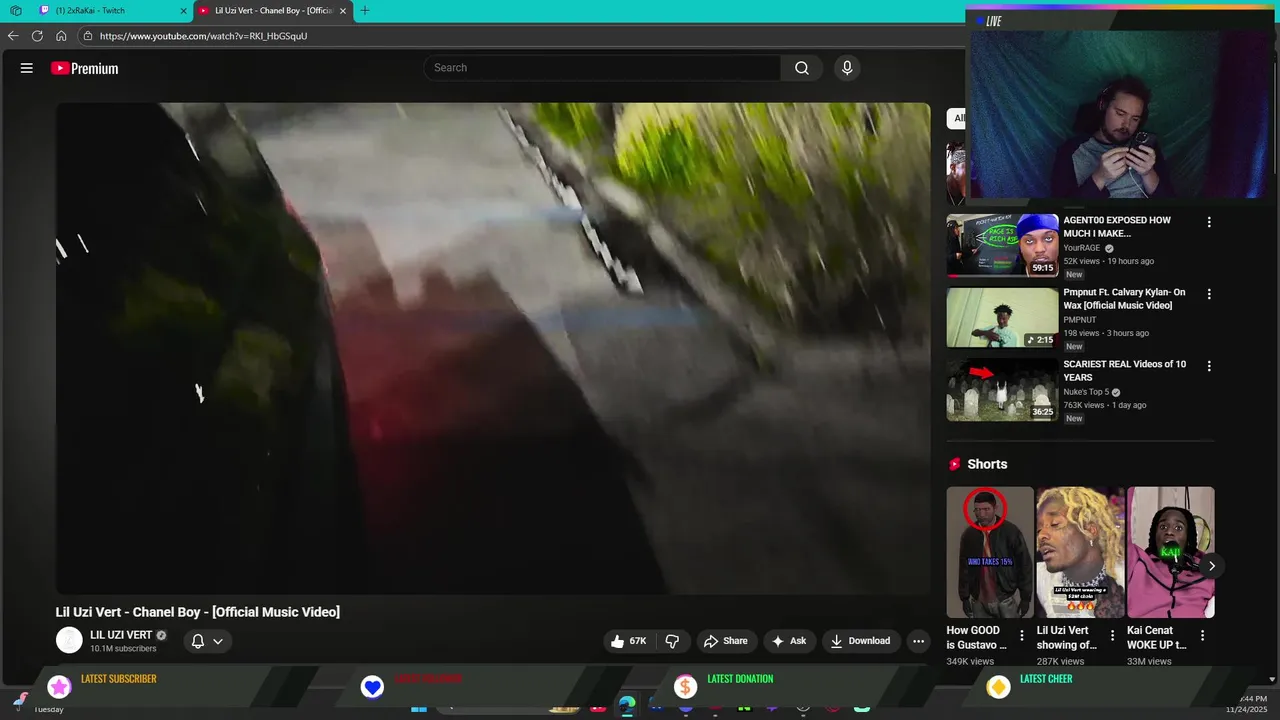1280x720 pixels.
Task: Click the 10.1M subscribers text
Action: [123, 649]
